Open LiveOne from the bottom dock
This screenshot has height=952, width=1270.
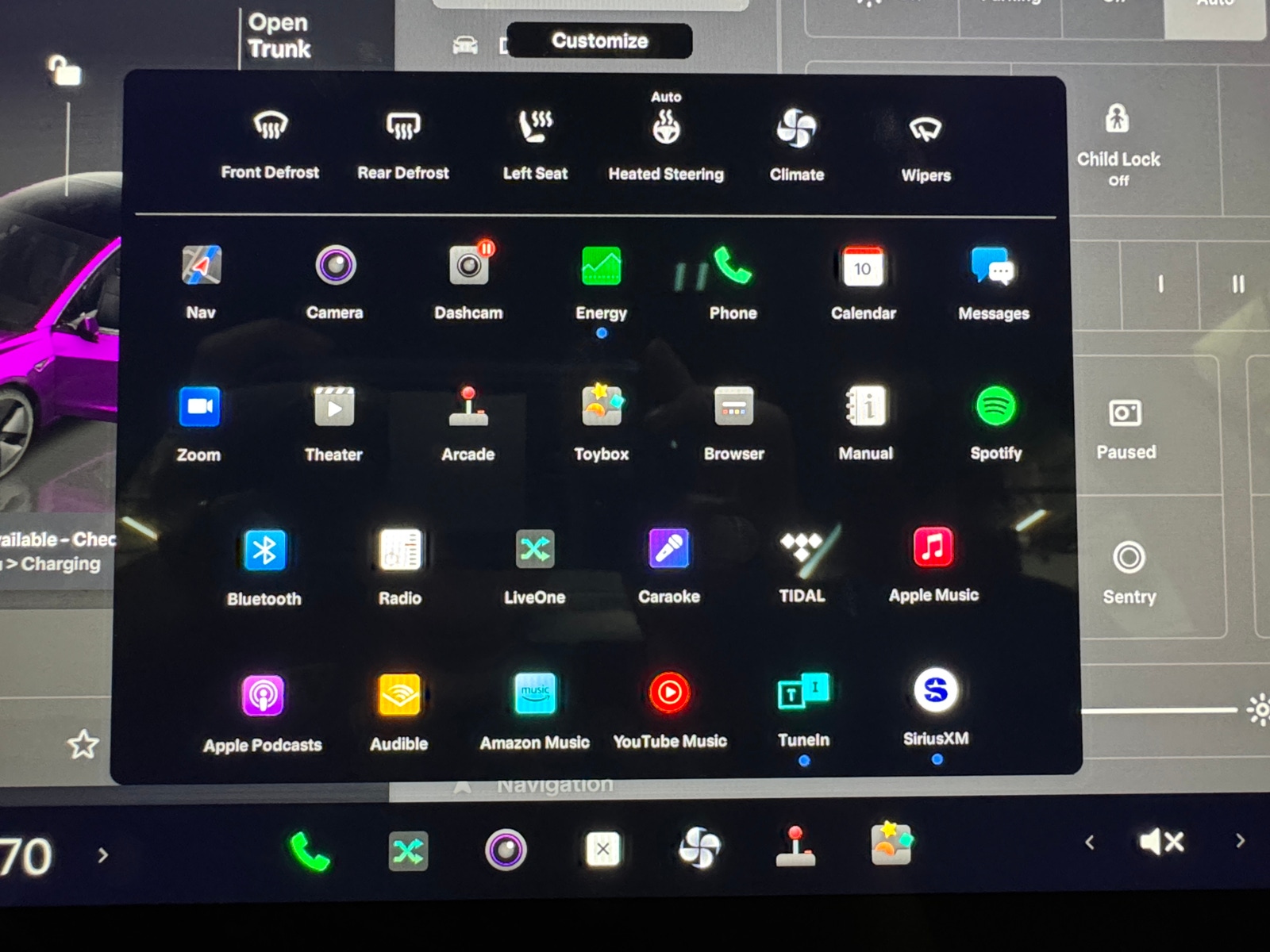pos(408,851)
